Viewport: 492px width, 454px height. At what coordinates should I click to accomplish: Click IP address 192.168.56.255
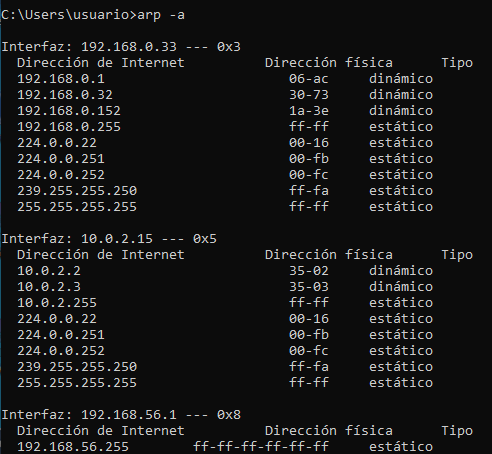click(x=73, y=447)
